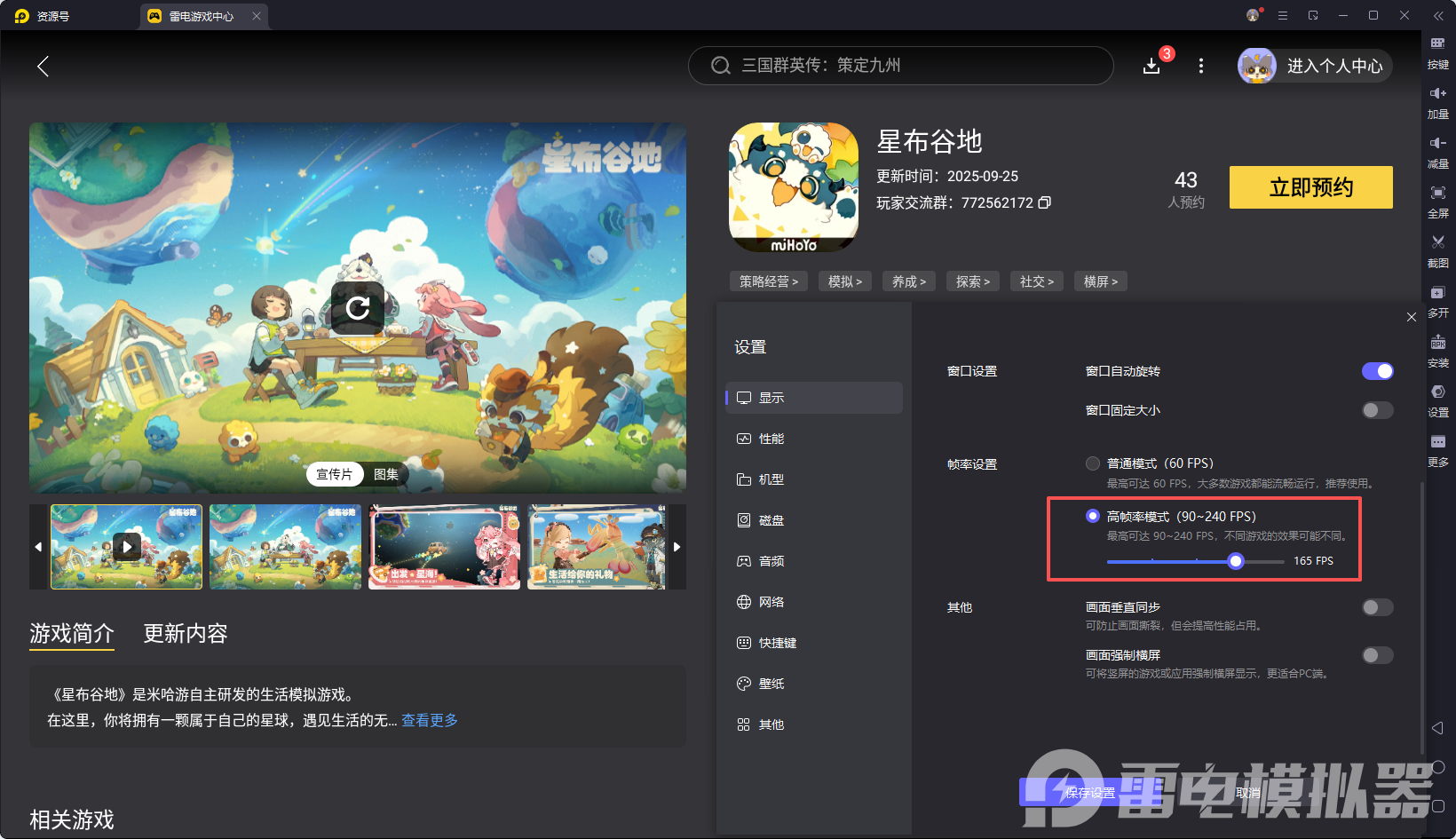Enable the 画面垂直同步 toggle
Screen dimensions: 1456x839
(x=1377, y=607)
